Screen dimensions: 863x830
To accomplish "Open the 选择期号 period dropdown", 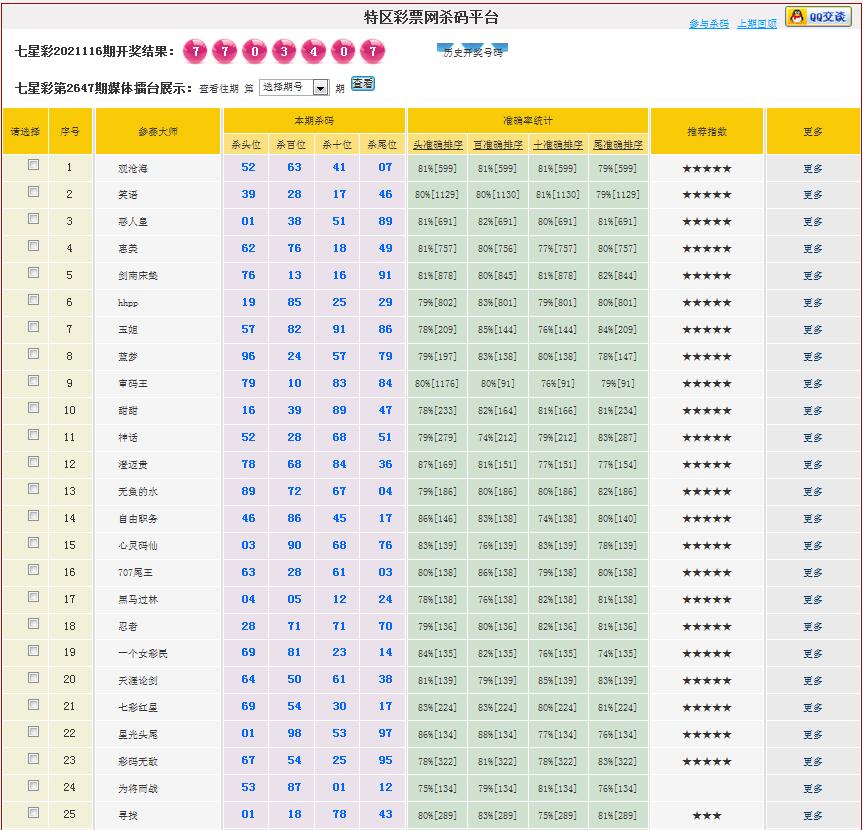I will pyautogui.click(x=294, y=88).
